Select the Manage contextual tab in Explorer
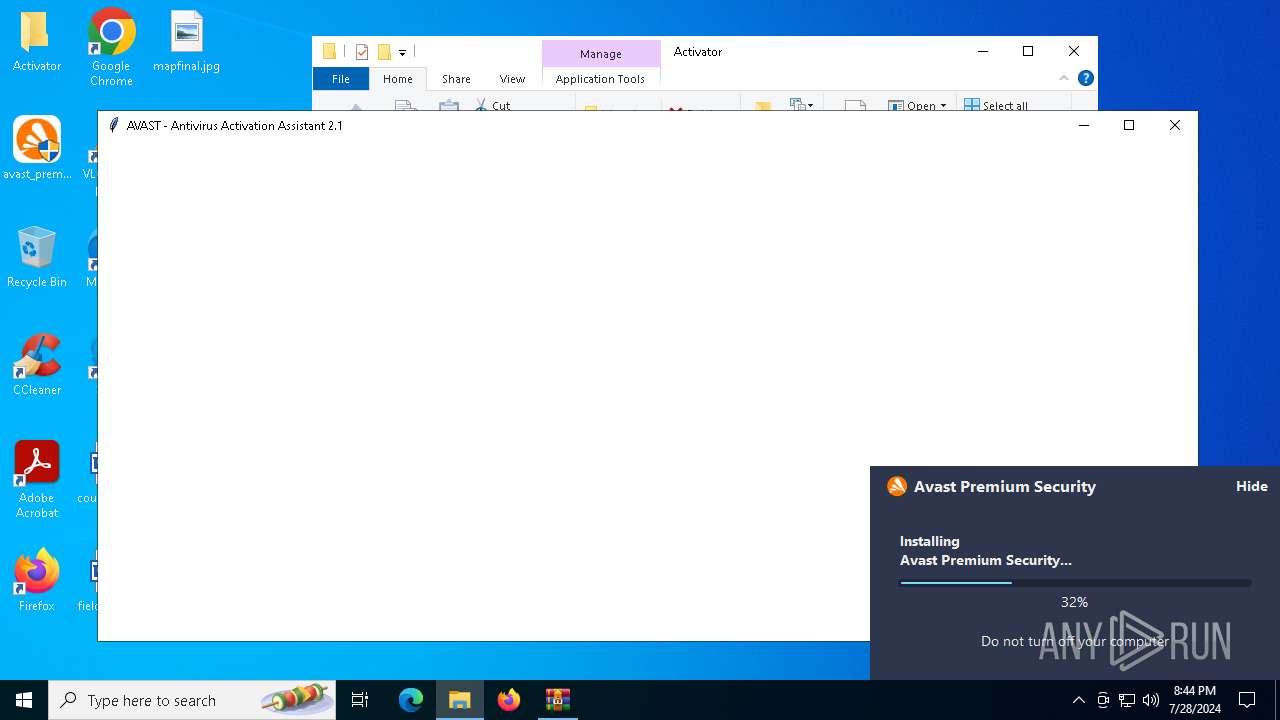The height and width of the screenshot is (720, 1280). tap(601, 54)
